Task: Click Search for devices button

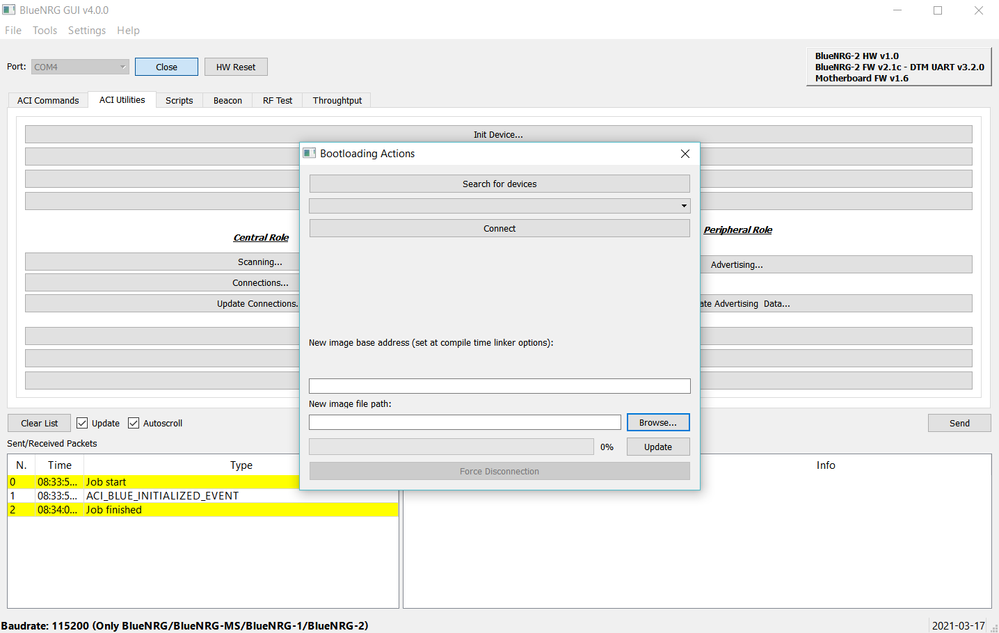Action: tap(500, 184)
